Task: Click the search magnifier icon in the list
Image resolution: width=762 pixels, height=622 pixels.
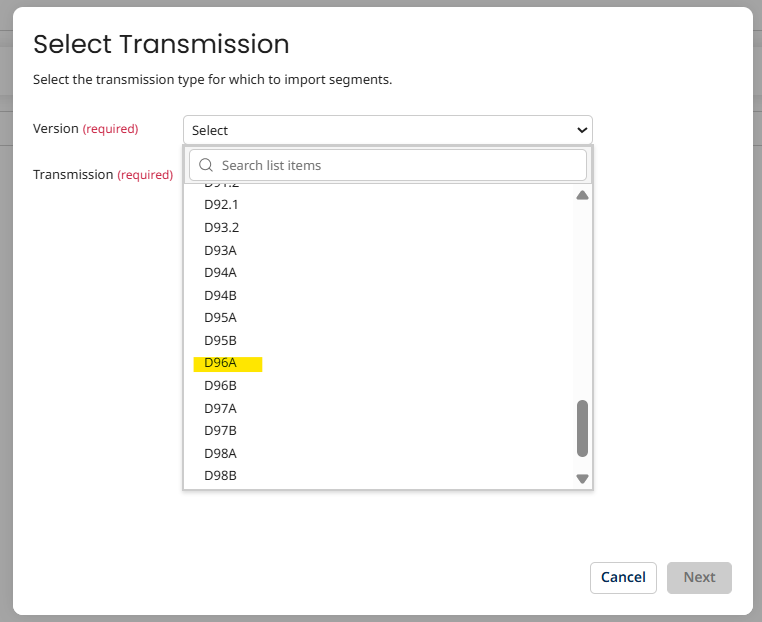Action: tap(206, 165)
